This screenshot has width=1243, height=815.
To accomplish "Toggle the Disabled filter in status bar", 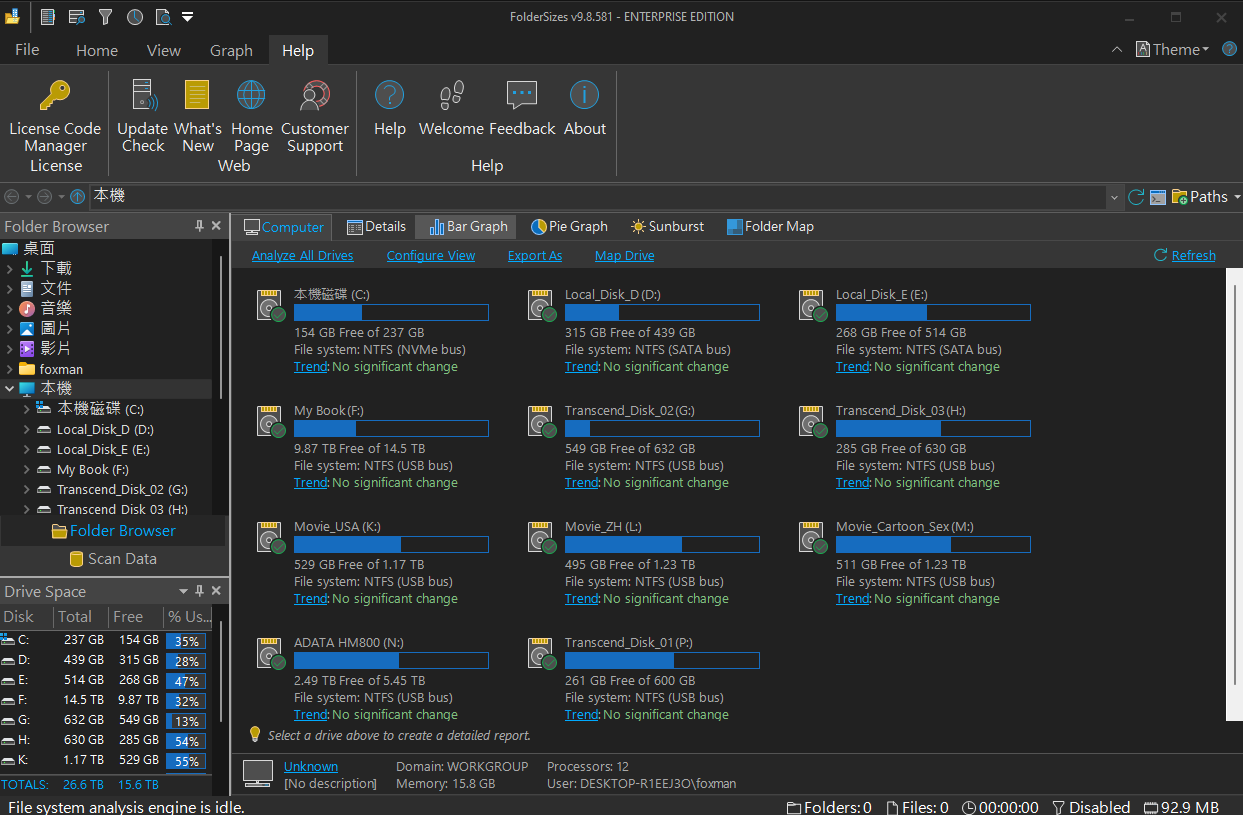I will 1090,807.
